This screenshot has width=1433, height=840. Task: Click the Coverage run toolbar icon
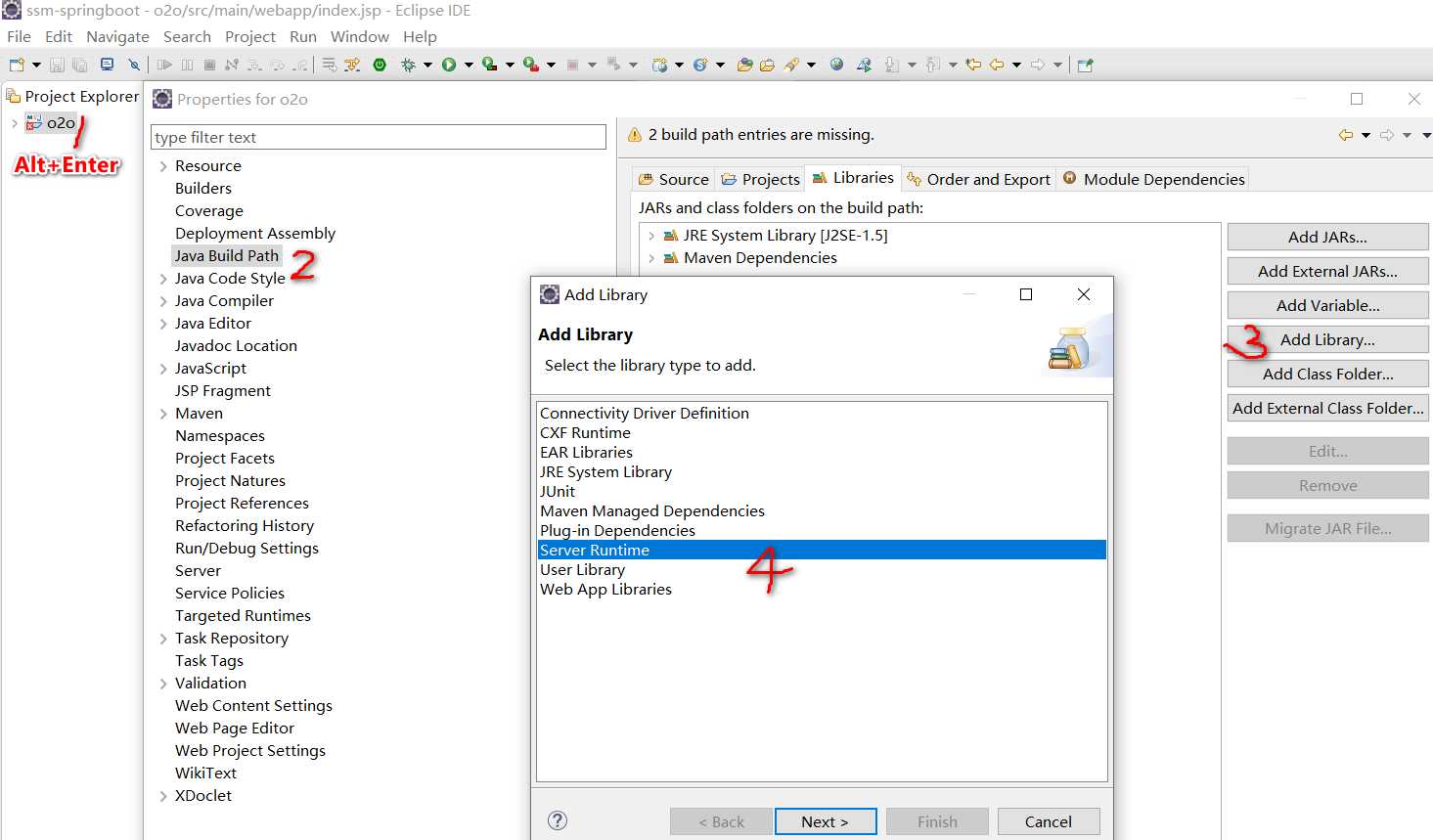(x=489, y=65)
